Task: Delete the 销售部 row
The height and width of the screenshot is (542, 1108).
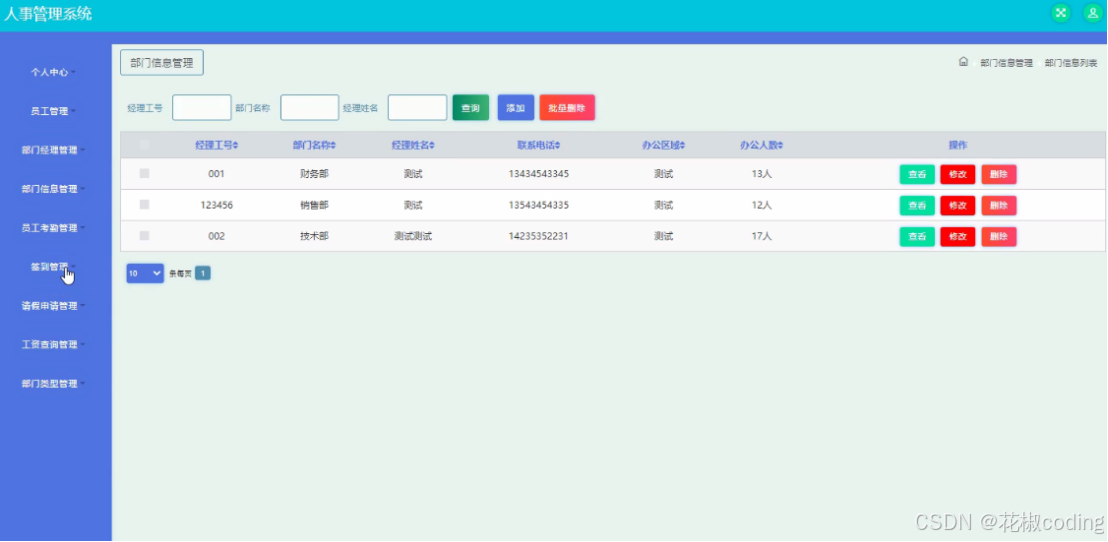Action: (x=998, y=206)
